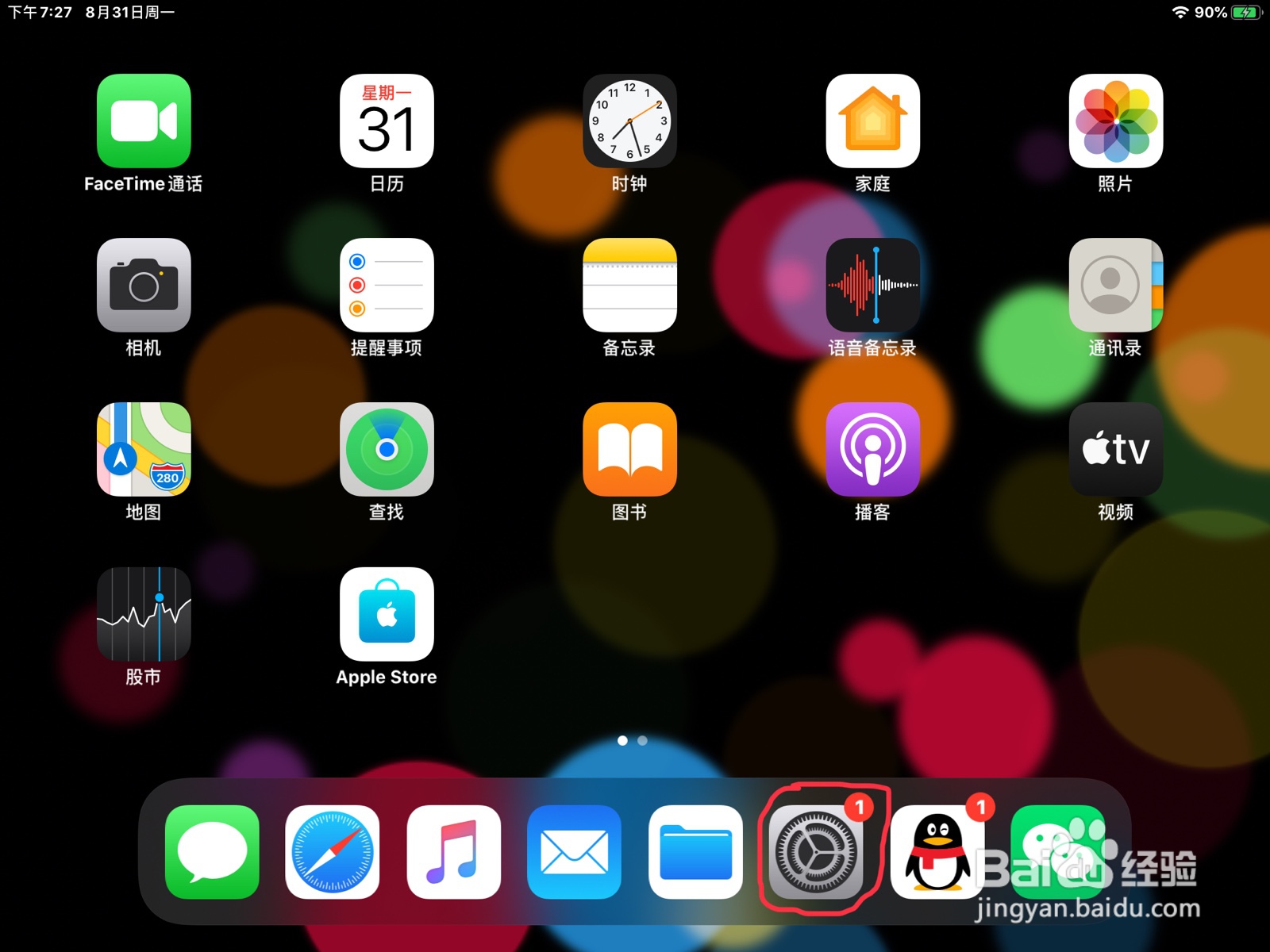Launch QQ from the dock
The width and height of the screenshot is (1270, 952).
coord(937,852)
